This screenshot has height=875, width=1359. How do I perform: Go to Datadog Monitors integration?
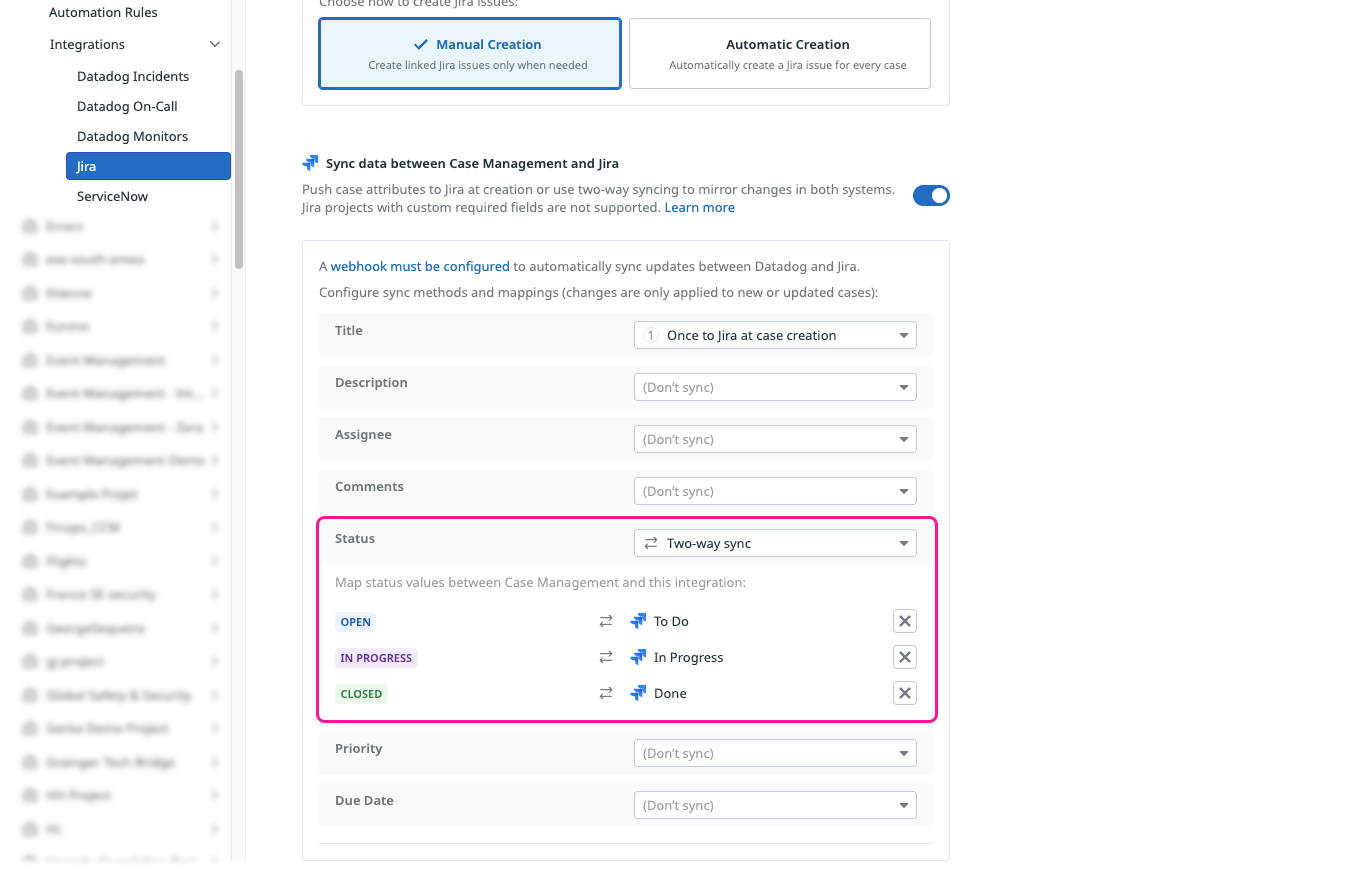[x=132, y=137]
